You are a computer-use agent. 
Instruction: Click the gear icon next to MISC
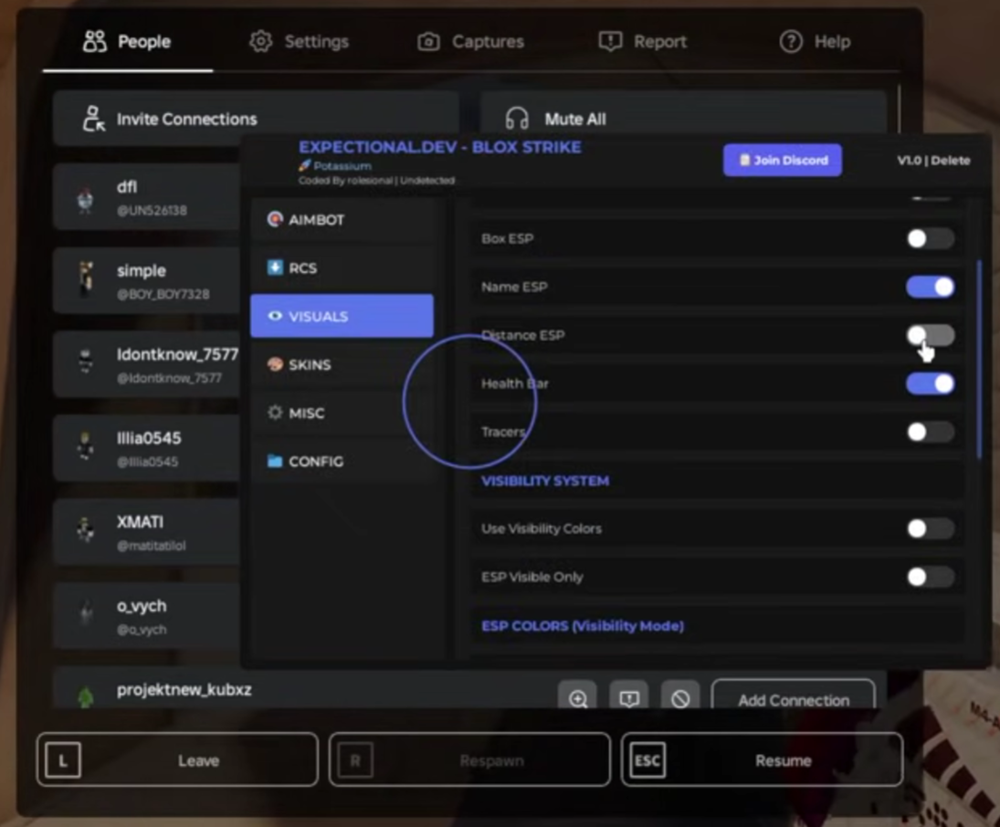275,413
